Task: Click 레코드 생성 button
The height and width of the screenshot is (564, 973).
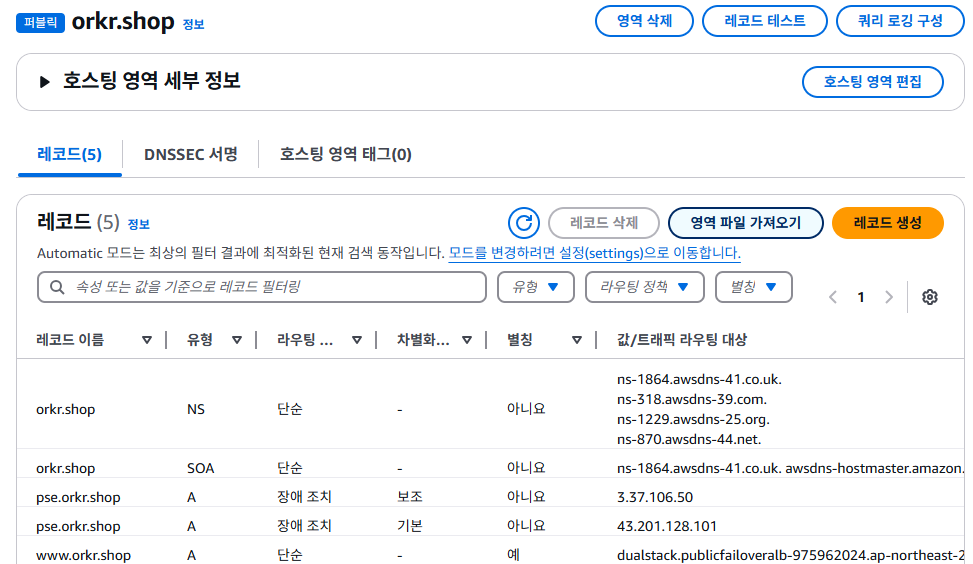Action: 887,223
